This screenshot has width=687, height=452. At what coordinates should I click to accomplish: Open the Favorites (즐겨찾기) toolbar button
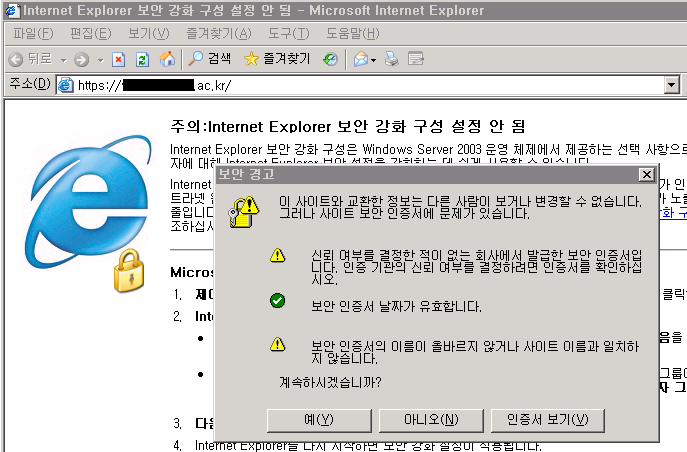(277, 58)
